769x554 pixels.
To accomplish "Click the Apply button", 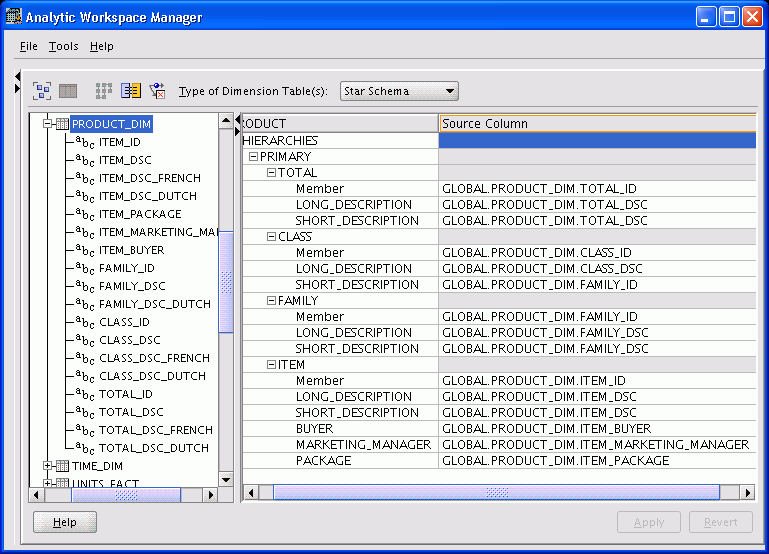I will [x=649, y=522].
